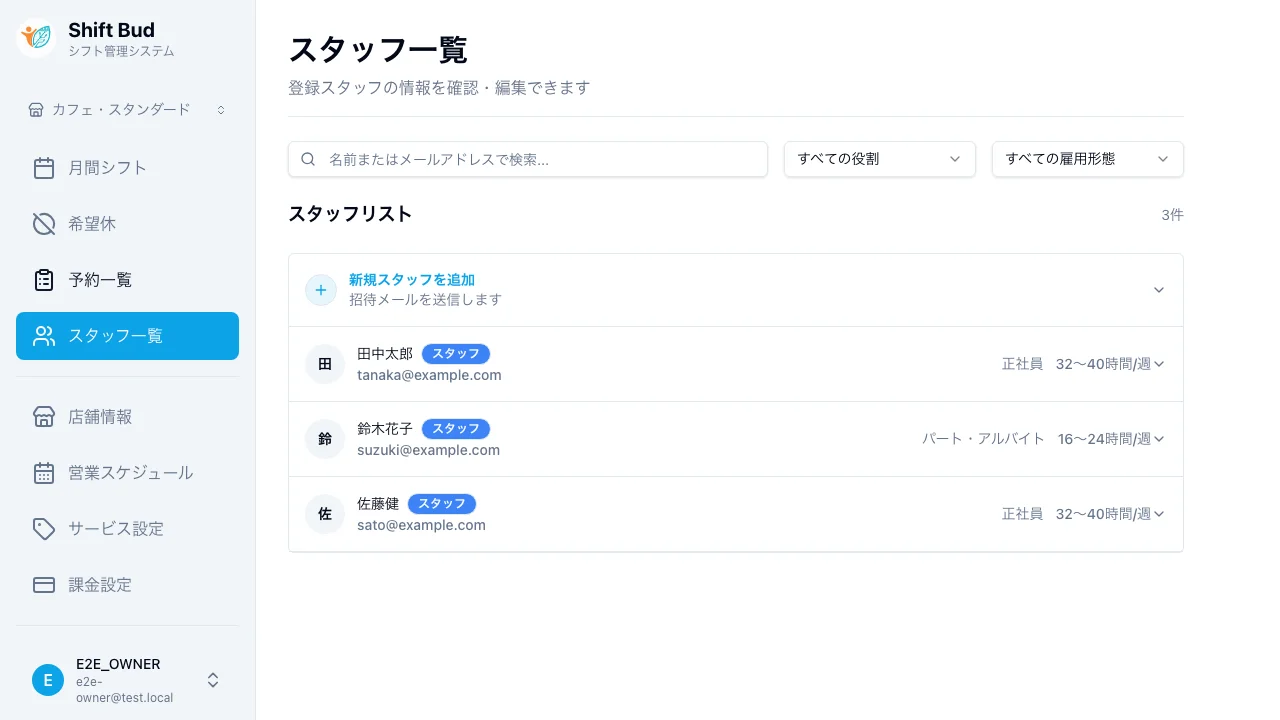1280x720 pixels.
Task: Open 営業スケジュール using its calendar icon
Action: click(x=44, y=472)
